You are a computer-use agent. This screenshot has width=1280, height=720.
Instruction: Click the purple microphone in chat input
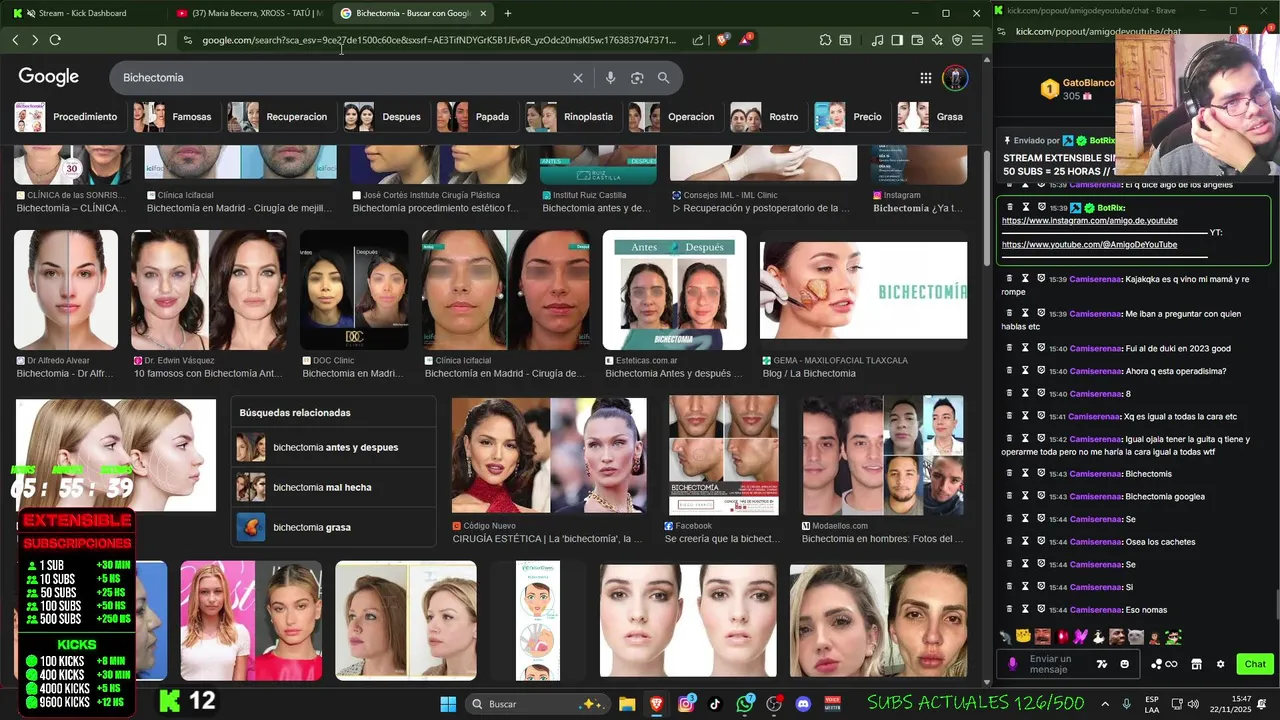pyautogui.click(x=1013, y=664)
